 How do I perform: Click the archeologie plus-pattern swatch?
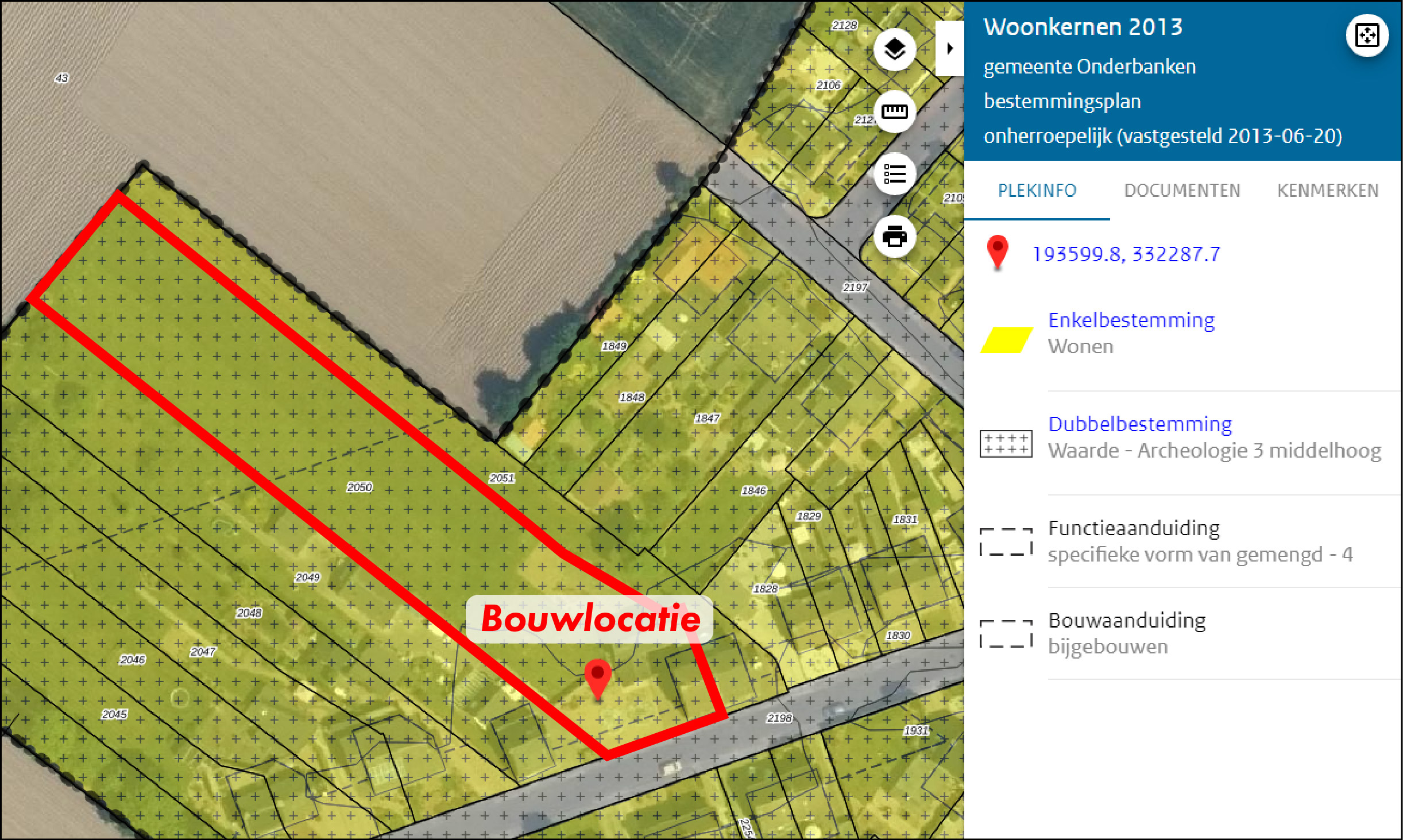click(x=1006, y=443)
